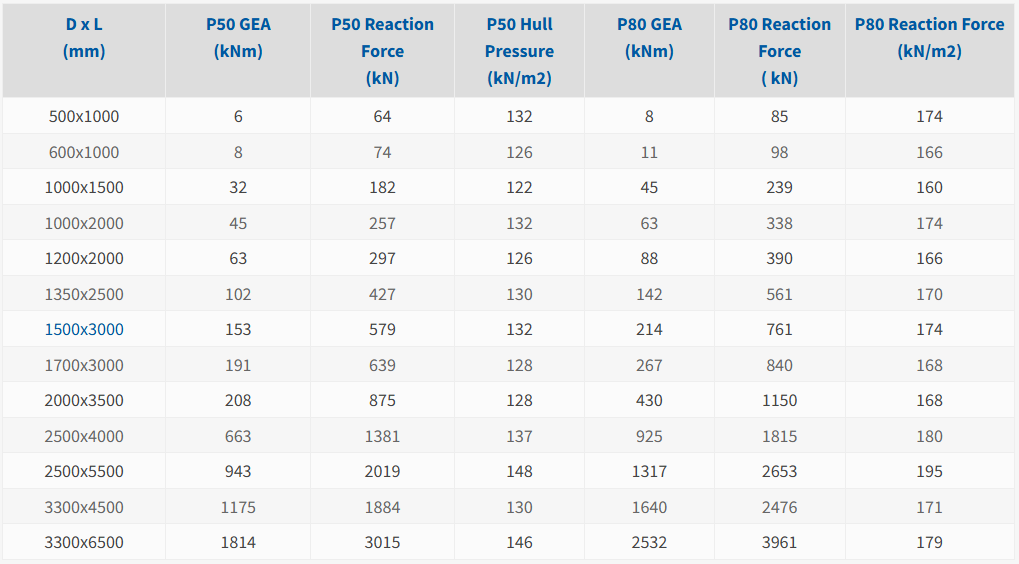Select the P80 reaction force value 1150

pyautogui.click(x=779, y=400)
